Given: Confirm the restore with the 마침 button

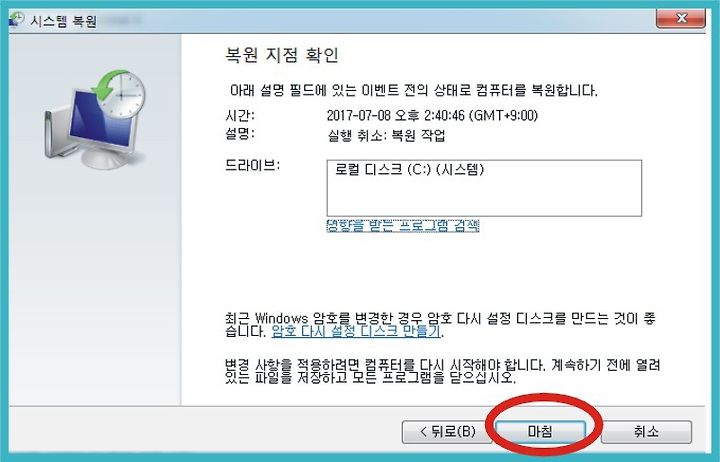Looking at the screenshot, I should point(540,432).
